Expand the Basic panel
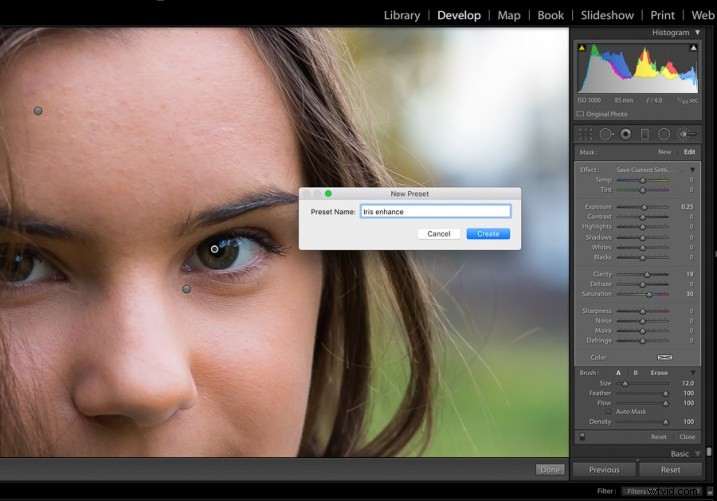Image resolution: width=717 pixels, height=501 pixels. click(698, 453)
